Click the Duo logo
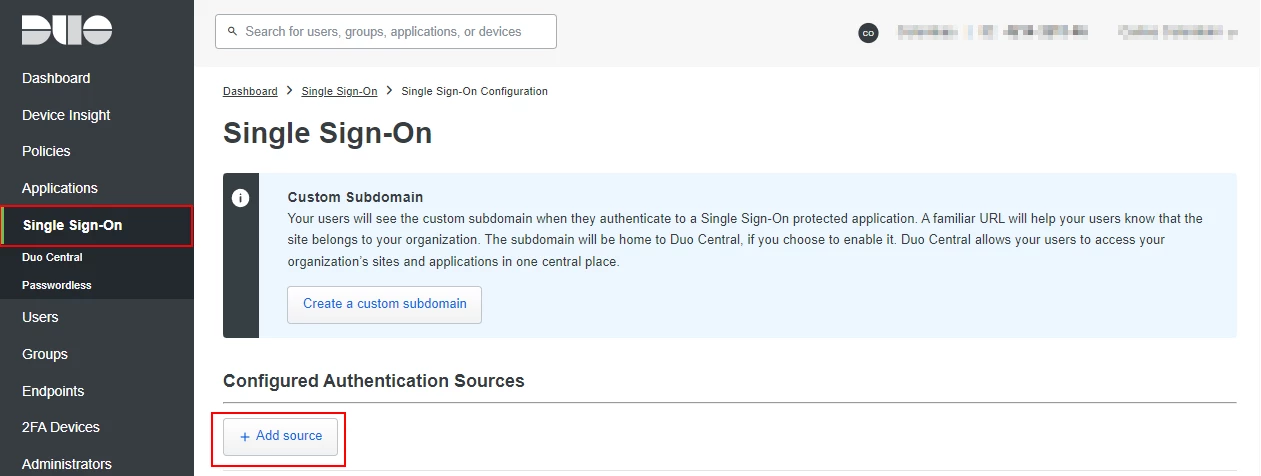Image resolution: width=1261 pixels, height=476 pixels. [x=67, y=30]
